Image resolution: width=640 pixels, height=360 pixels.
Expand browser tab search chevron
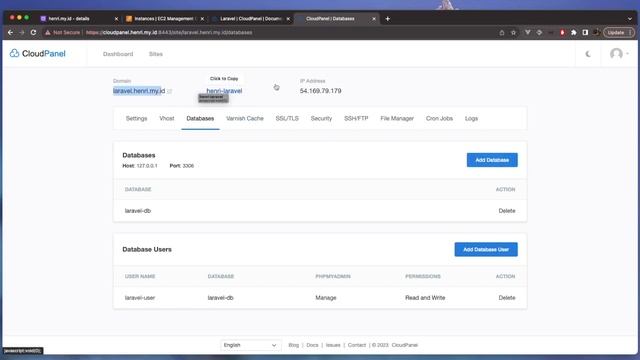pyautogui.click(x=630, y=19)
